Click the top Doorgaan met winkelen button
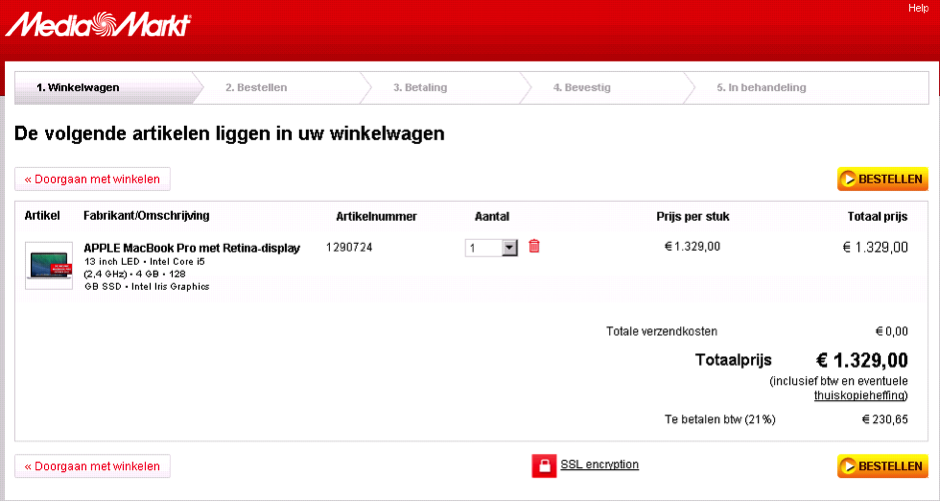The height and width of the screenshot is (502, 941). click(92, 179)
